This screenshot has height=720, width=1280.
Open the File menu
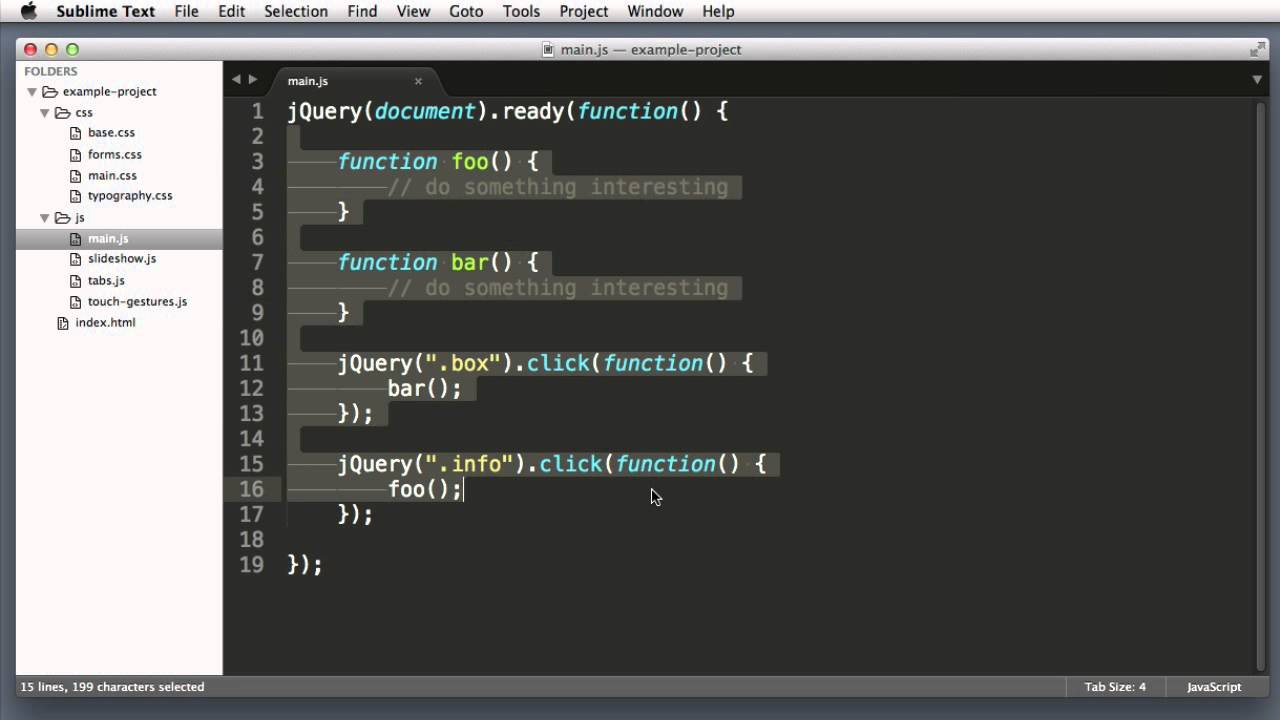tap(186, 12)
